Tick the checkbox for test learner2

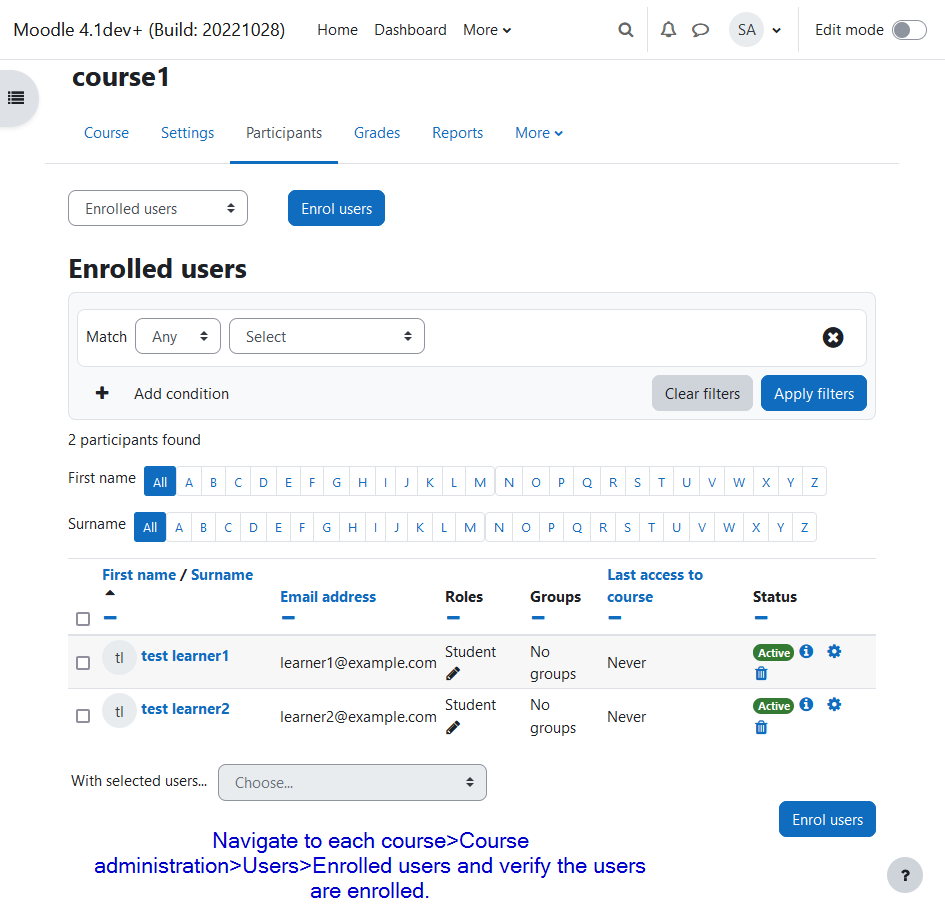pyautogui.click(x=83, y=716)
